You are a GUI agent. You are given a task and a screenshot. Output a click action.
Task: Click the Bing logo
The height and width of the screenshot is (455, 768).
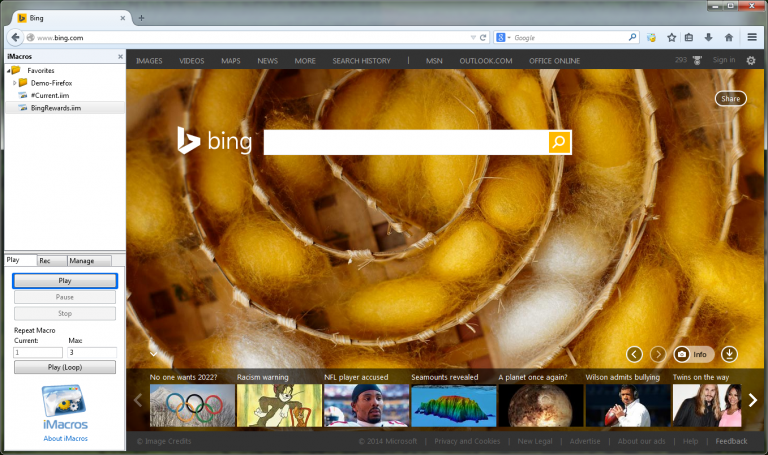tap(215, 141)
